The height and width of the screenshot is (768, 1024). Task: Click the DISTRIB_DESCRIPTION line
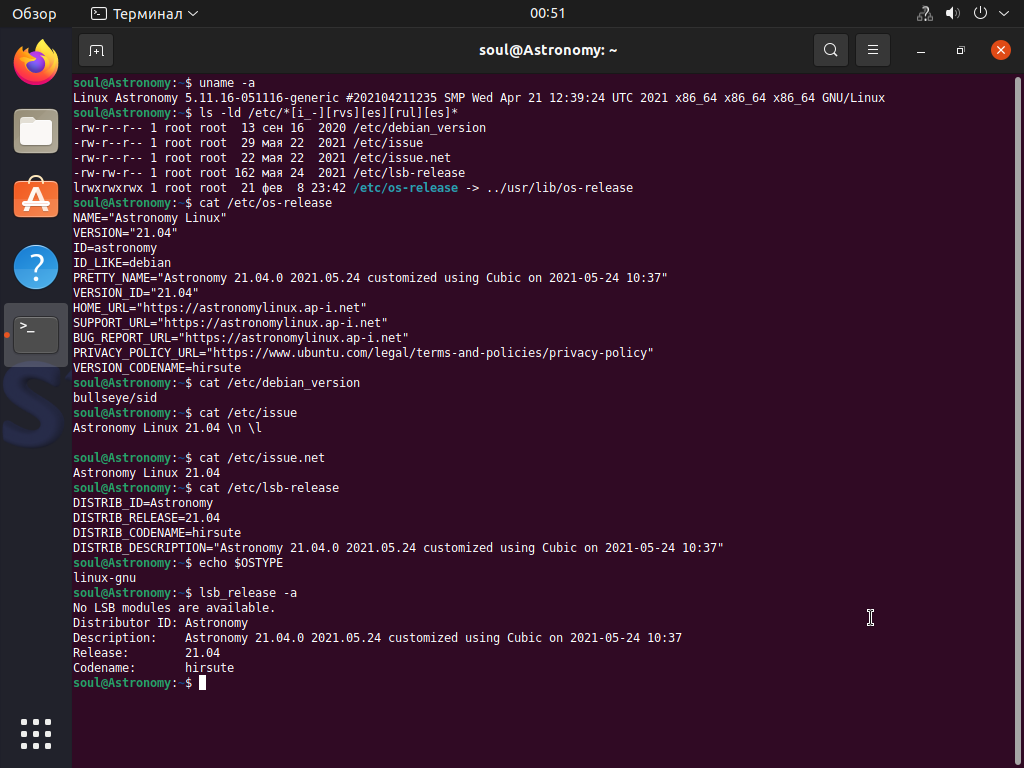pyautogui.click(x=398, y=548)
